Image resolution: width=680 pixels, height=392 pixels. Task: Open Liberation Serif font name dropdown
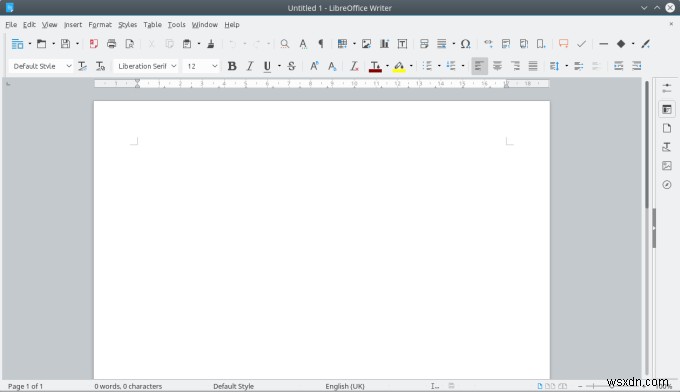point(173,66)
